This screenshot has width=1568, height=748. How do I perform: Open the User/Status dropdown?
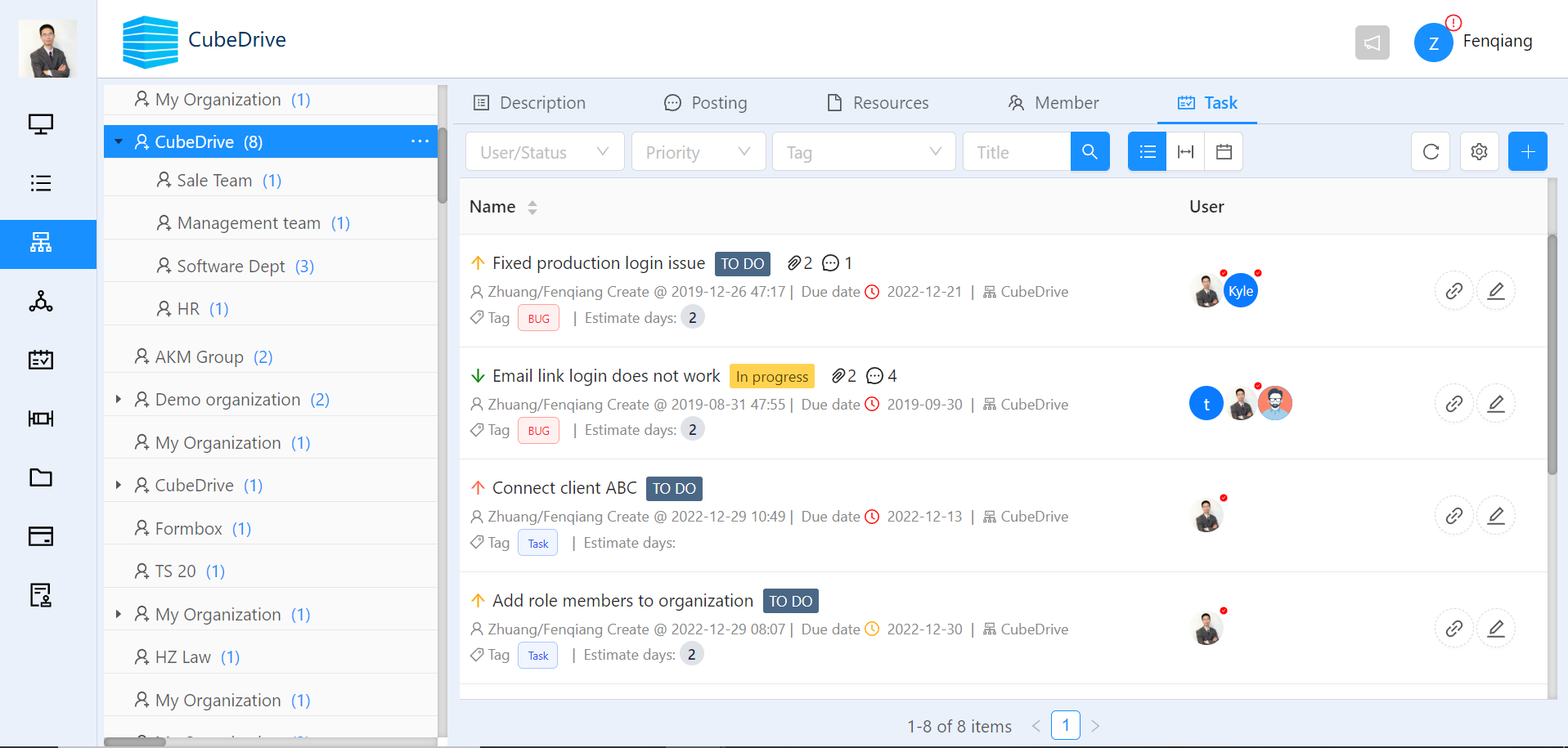545,151
